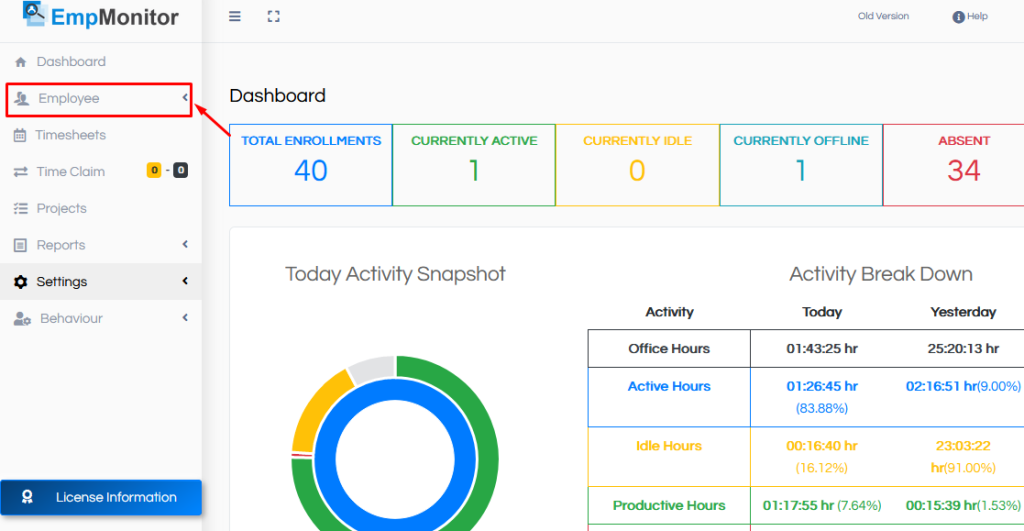1024x531 pixels.
Task: Expand the Reports submenu chevron
Action: (x=185, y=244)
